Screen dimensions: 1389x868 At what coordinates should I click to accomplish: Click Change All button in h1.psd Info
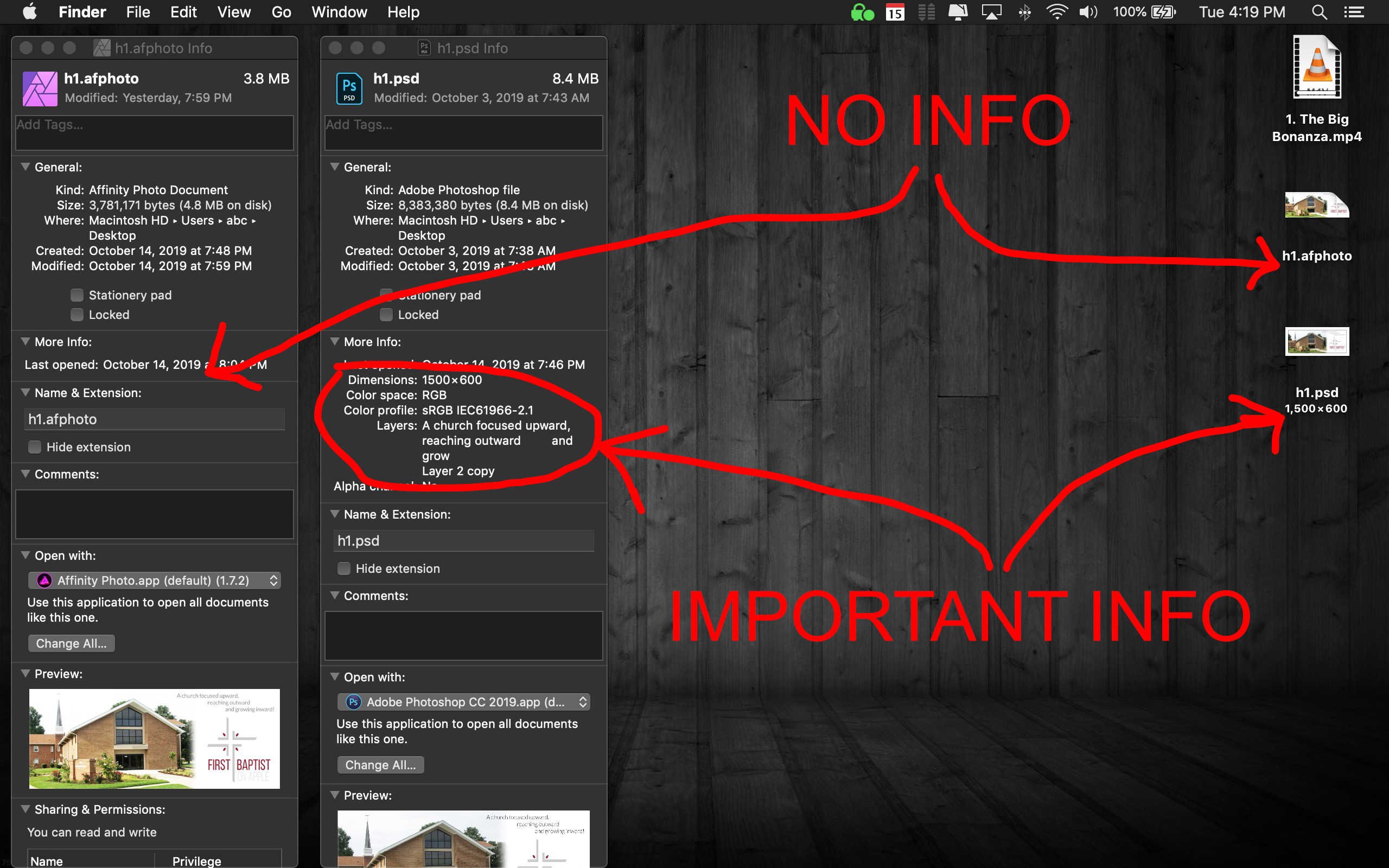pyautogui.click(x=380, y=765)
